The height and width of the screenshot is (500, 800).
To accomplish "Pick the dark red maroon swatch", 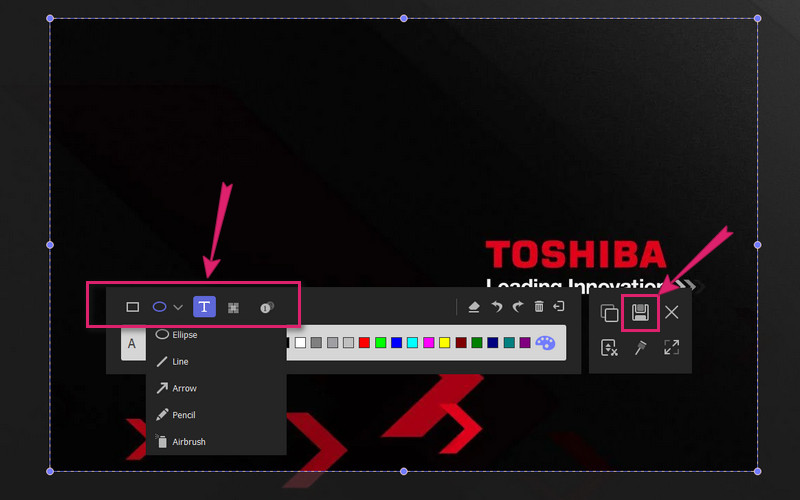I will point(461,343).
